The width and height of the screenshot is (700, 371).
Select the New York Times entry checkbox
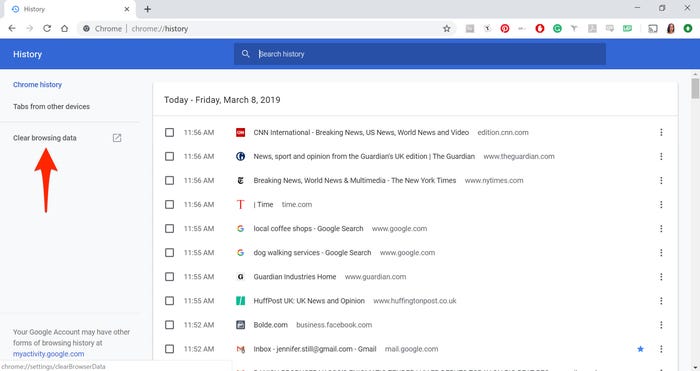click(170, 181)
